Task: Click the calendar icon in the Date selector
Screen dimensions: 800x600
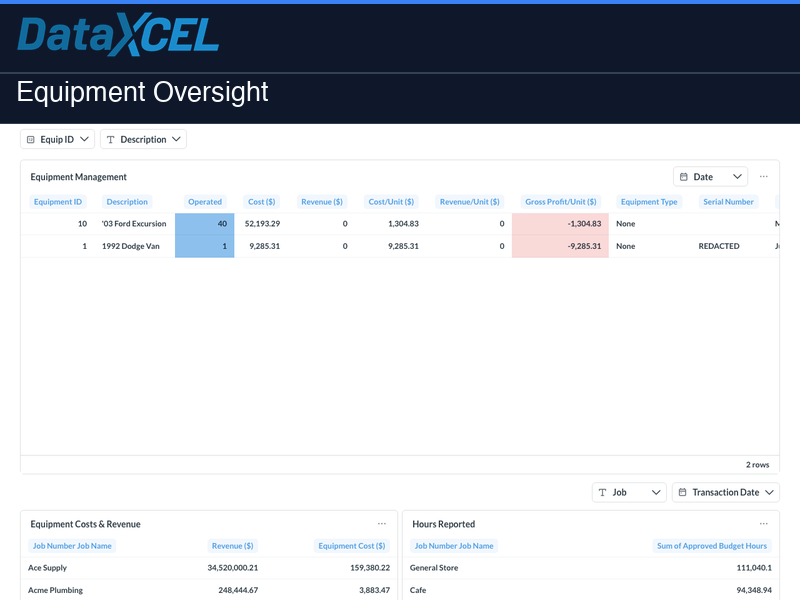Action: tap(682, 176)
